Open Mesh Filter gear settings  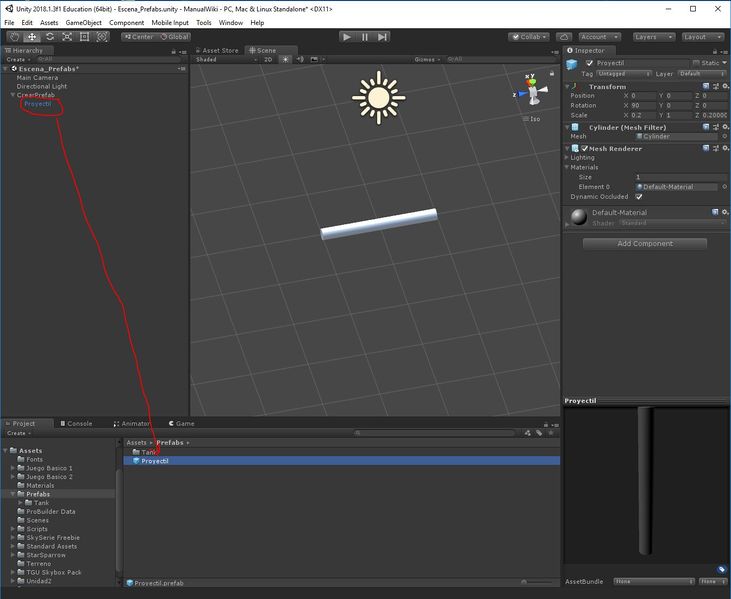[725, 127]
